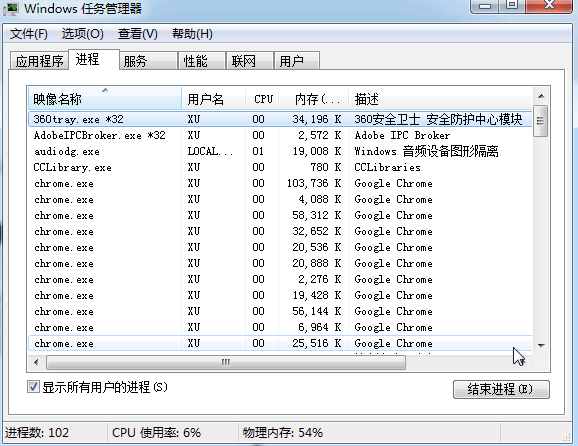Select chrome.exe row using 4,088 K
This screenshot has height=446, width=578.
(280, 199)
